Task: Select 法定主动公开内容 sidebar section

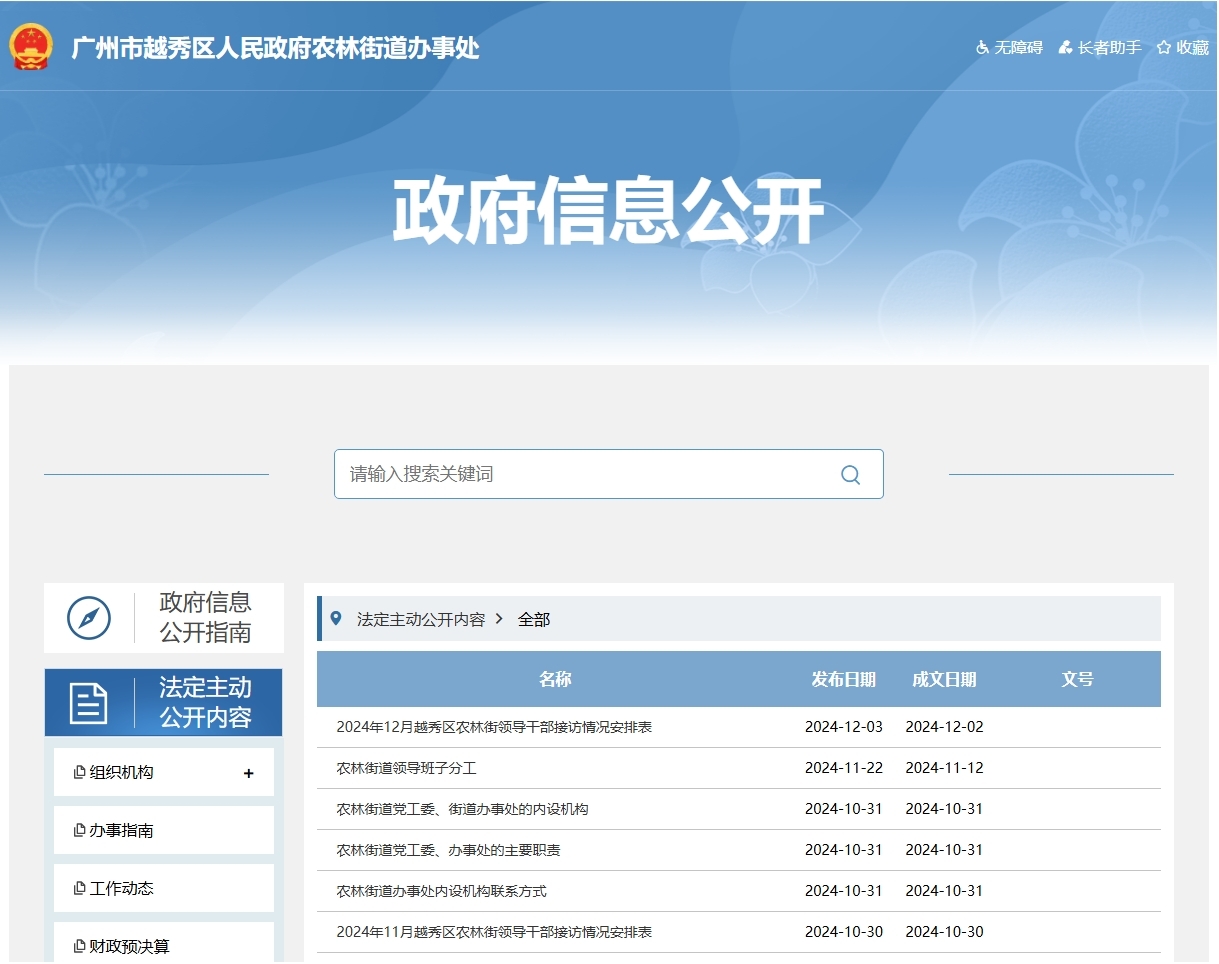Action: [164, 703]
